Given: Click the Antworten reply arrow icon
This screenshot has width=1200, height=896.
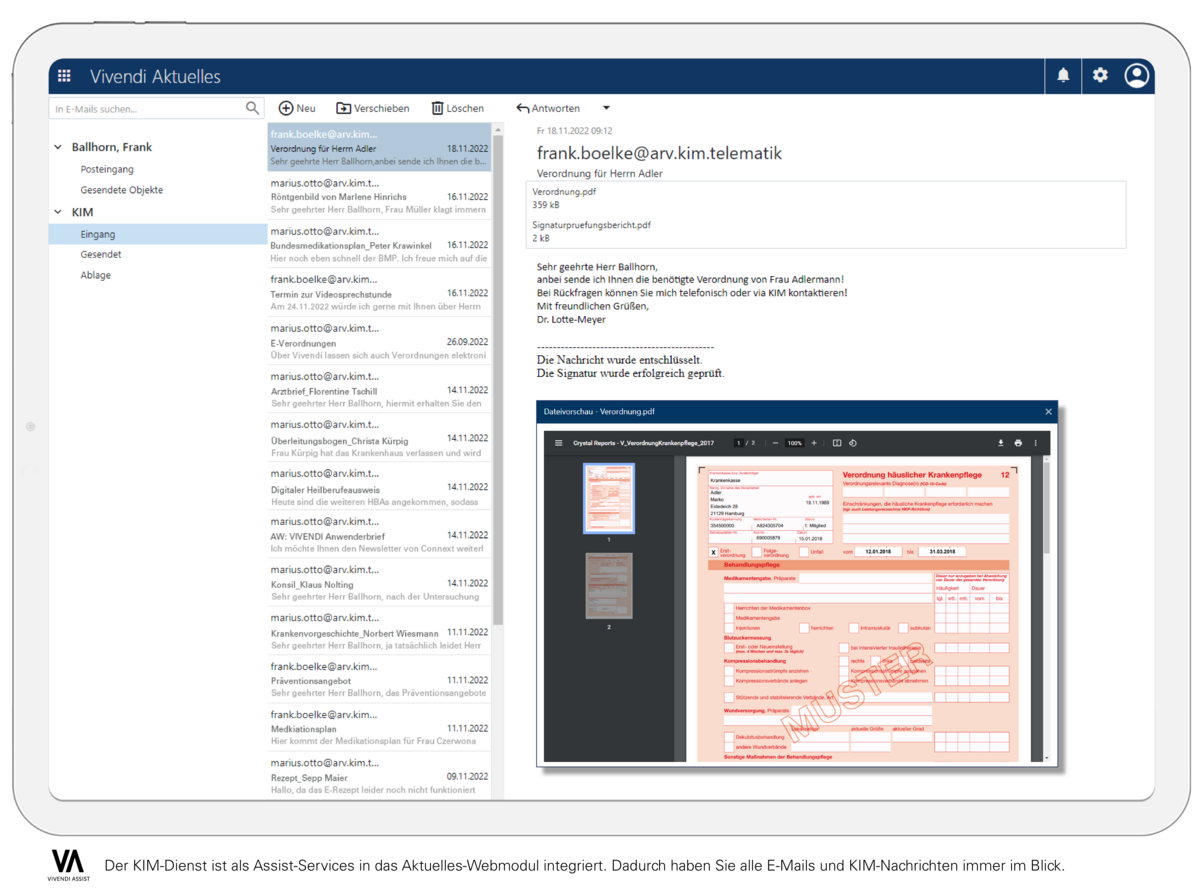Looking at the screenshot, I should coord(522,108).
